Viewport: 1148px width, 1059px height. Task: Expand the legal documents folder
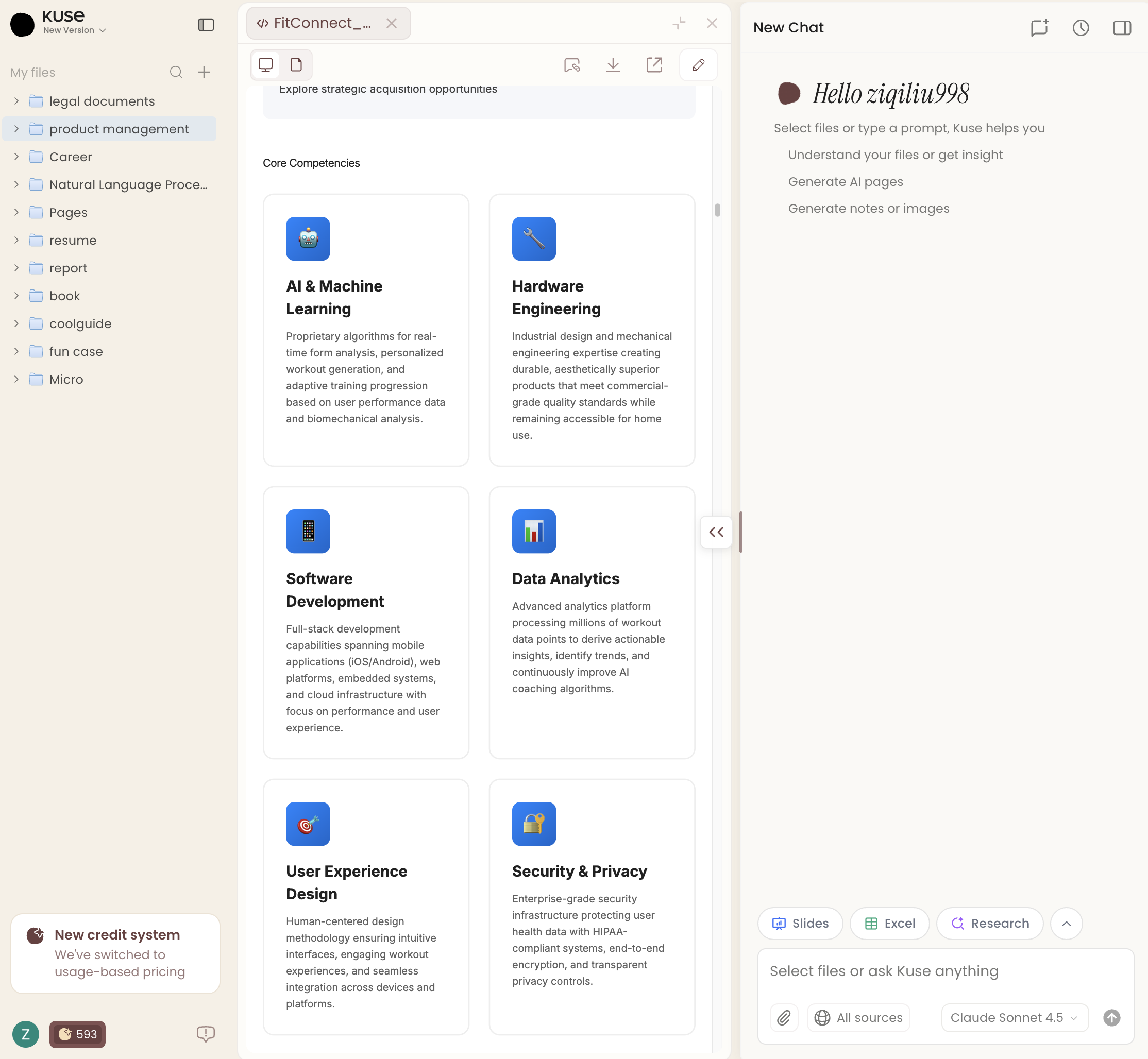(16, 101)
